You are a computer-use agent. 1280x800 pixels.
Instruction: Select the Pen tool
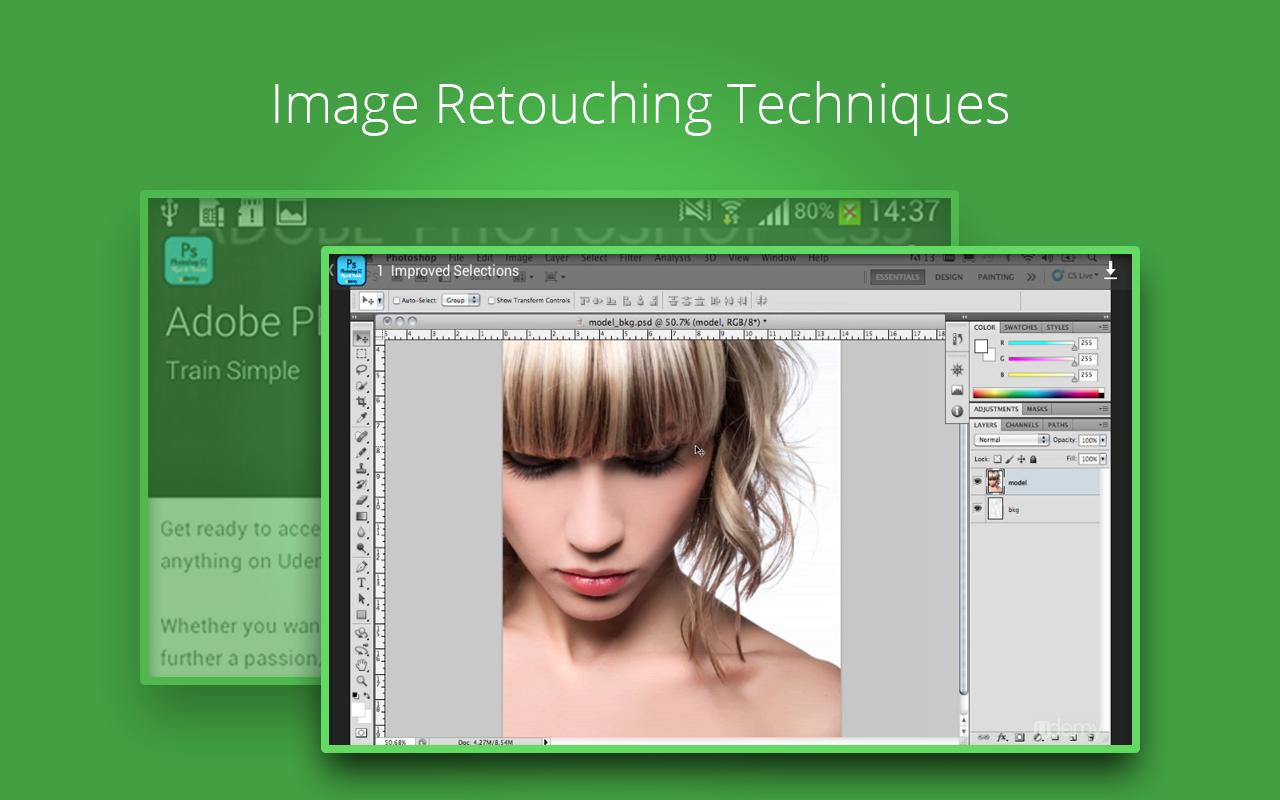click(x=361, y=567)
